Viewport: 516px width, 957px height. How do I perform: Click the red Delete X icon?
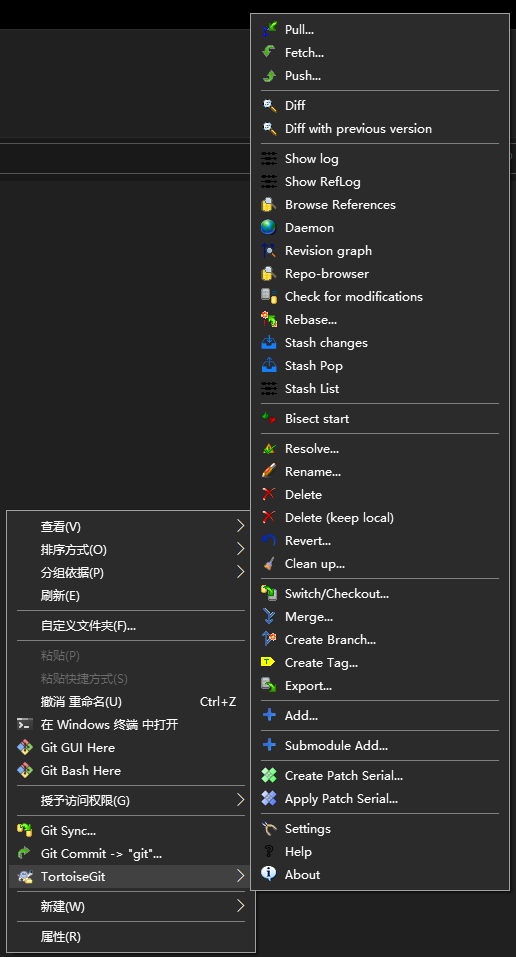269,494
